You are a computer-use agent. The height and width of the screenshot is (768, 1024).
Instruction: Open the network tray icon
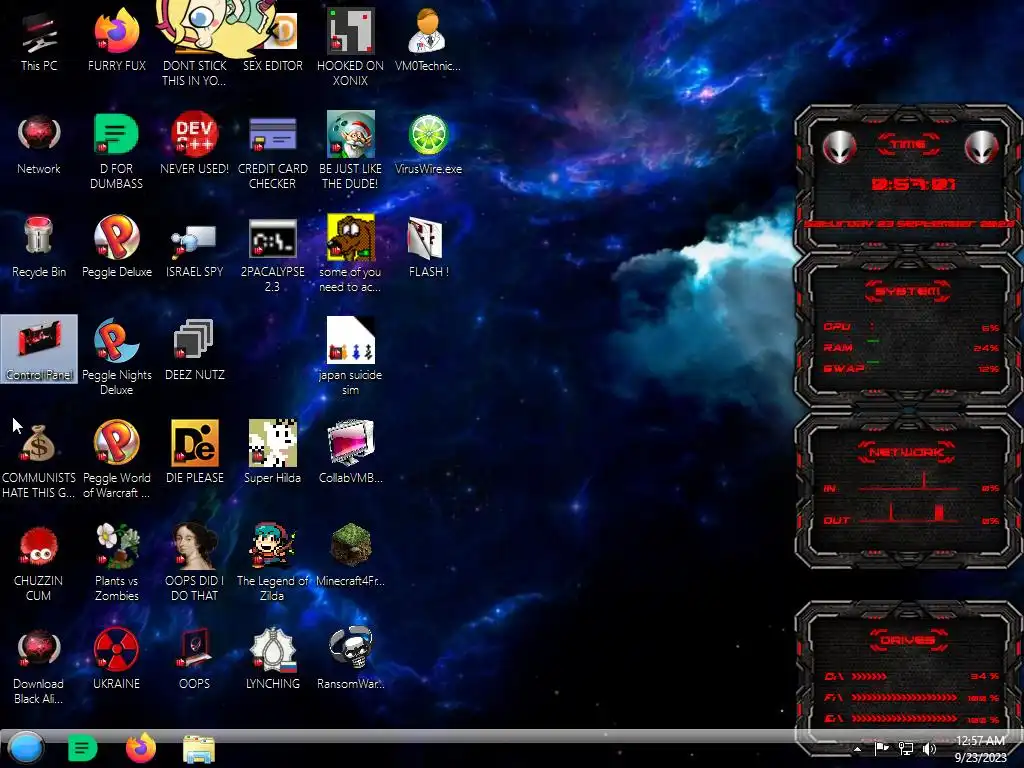pyautogui.click(x=906, y=749)
